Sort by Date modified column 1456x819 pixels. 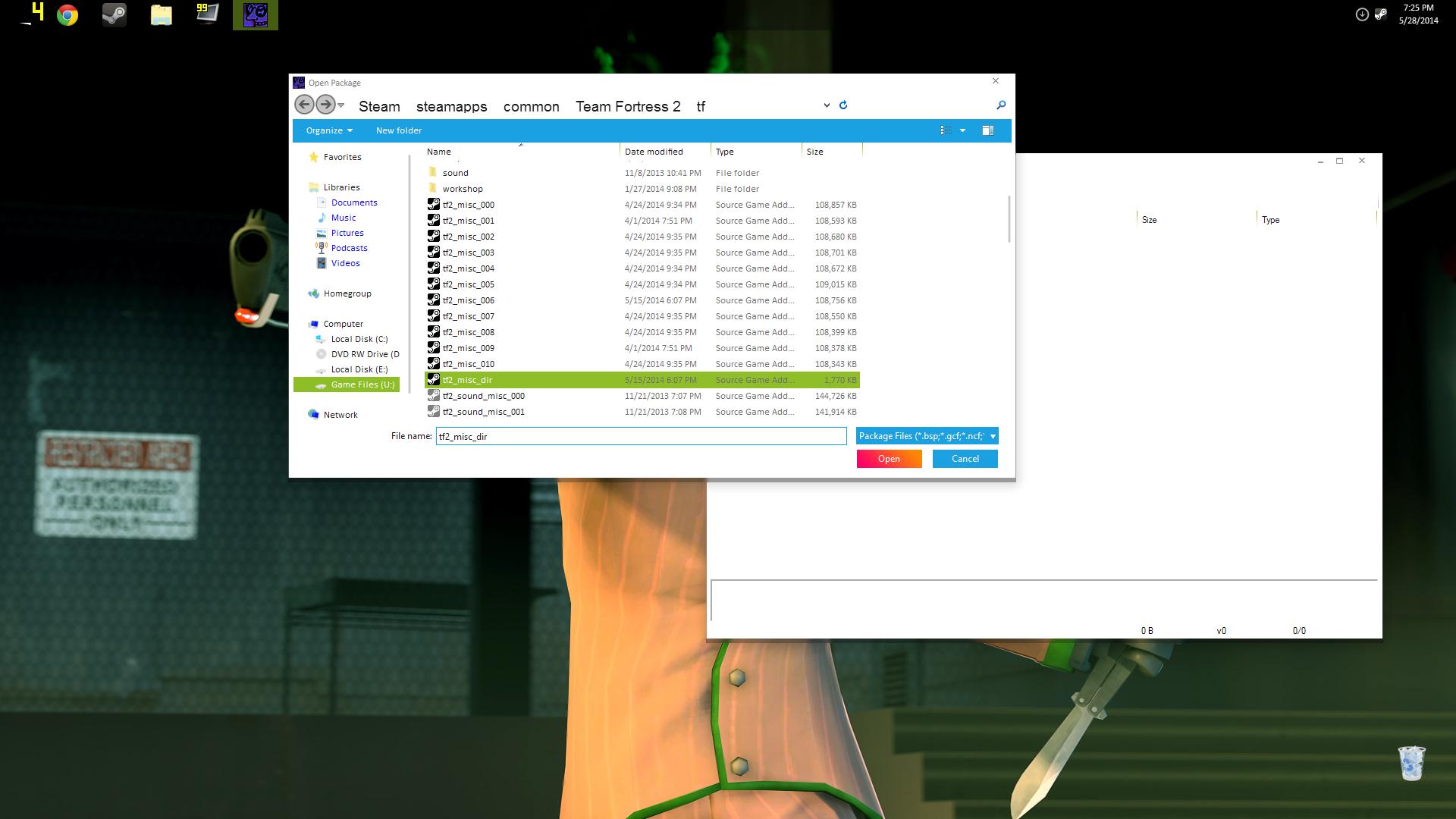coord(654,152)
